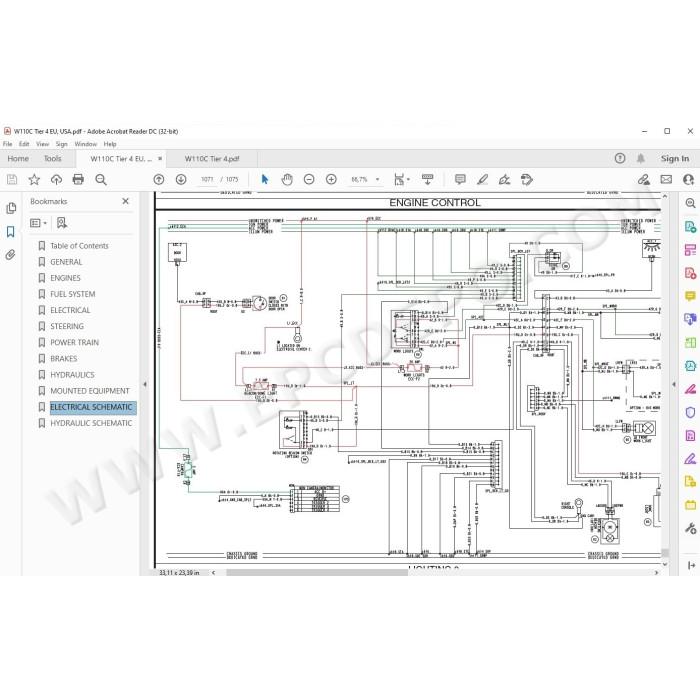The height and width of the screenshot is (700, 700).
Task: Switch to Tools tab
Action: point(53,158)
